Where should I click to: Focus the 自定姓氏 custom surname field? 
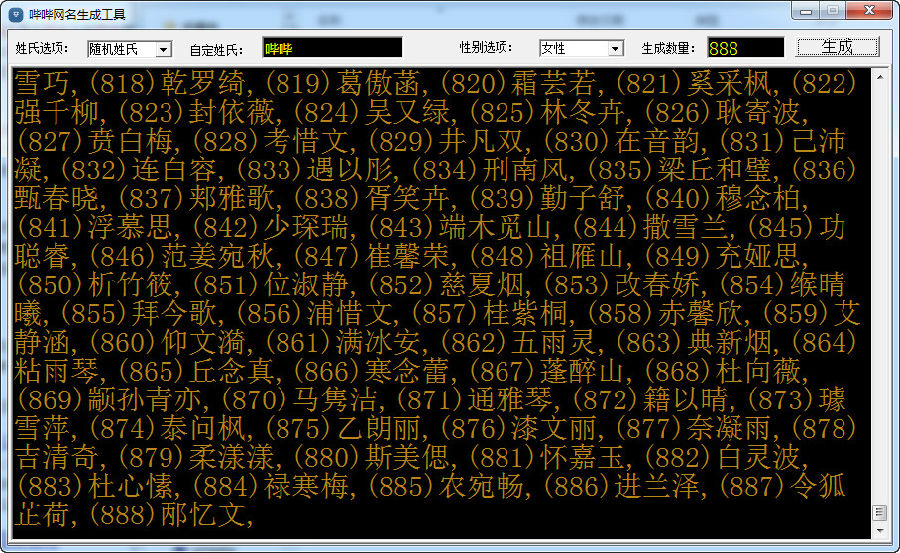(332, 48)
